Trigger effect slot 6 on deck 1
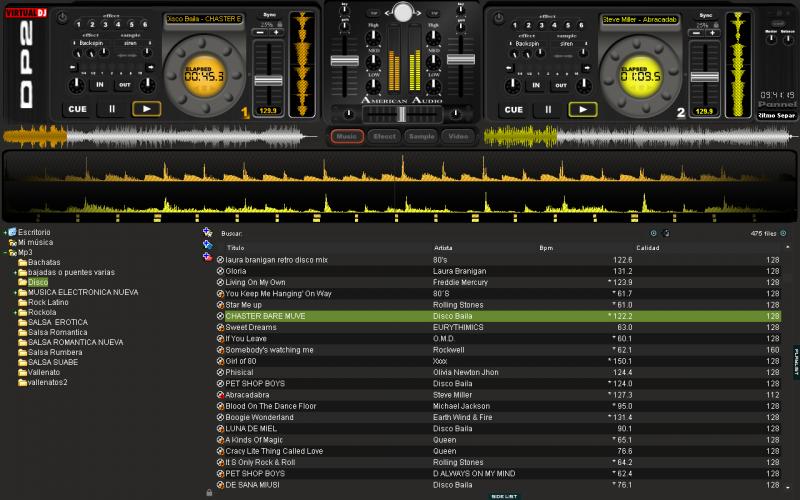 pos(145,24)
